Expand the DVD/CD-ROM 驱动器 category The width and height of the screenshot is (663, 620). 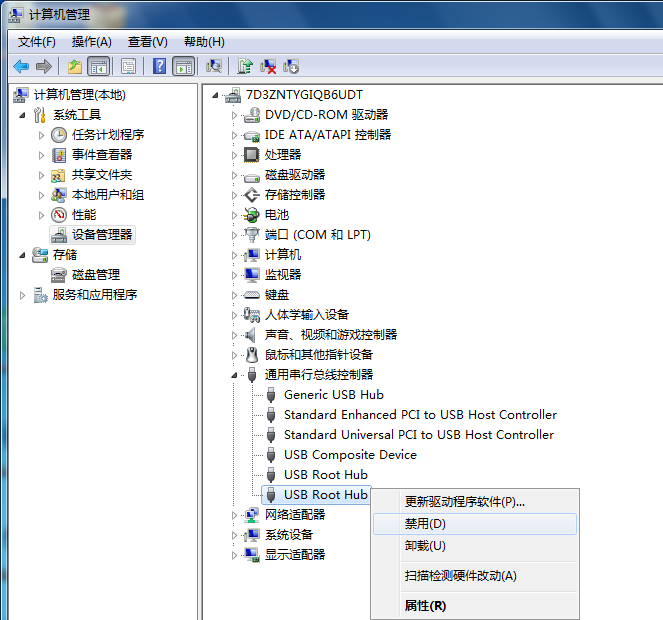click(235, 115)
